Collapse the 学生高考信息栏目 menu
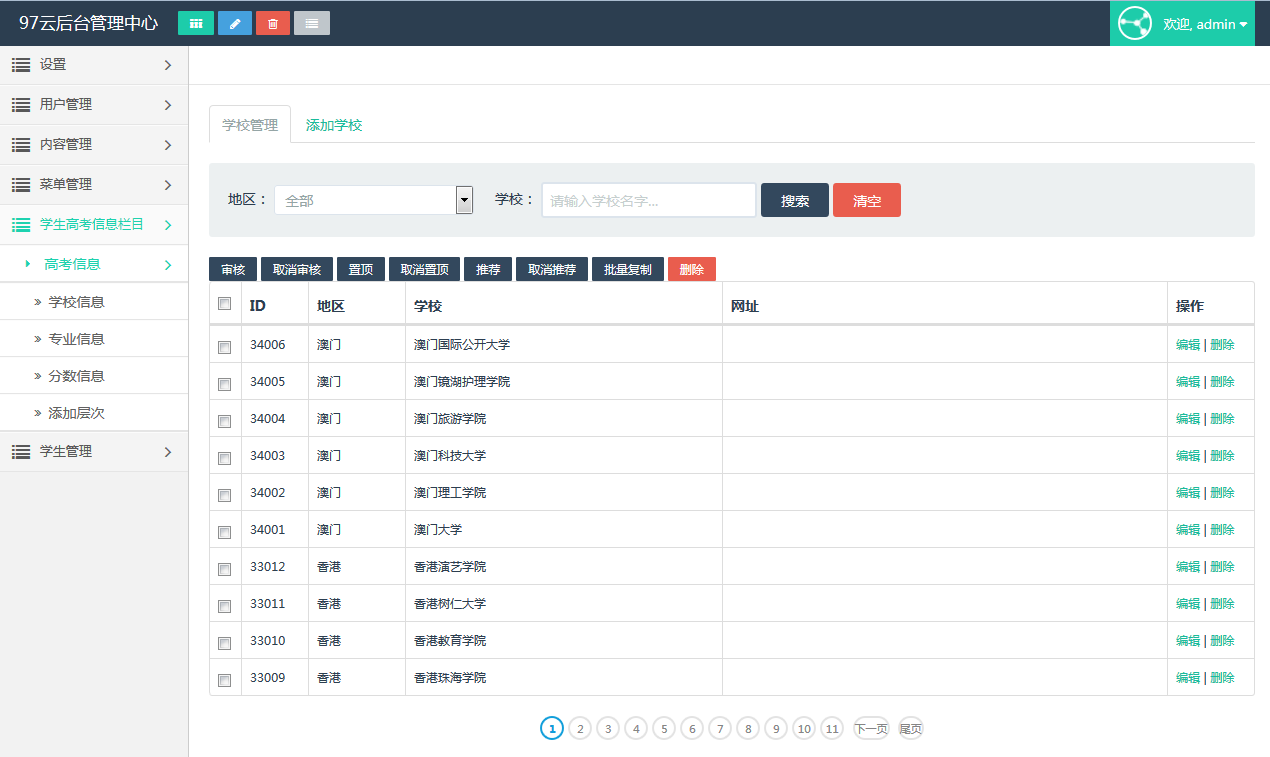The image size is (1270, 757). pos(94,225)
